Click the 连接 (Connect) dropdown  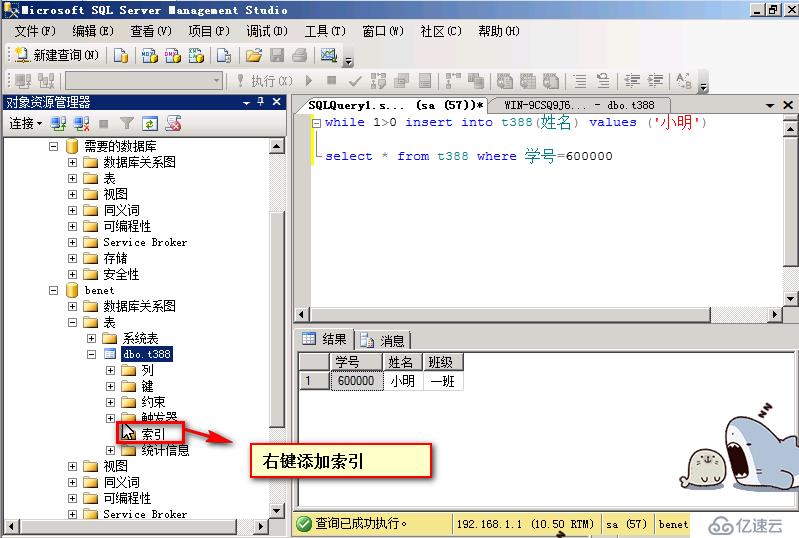(x=25, y=123)
